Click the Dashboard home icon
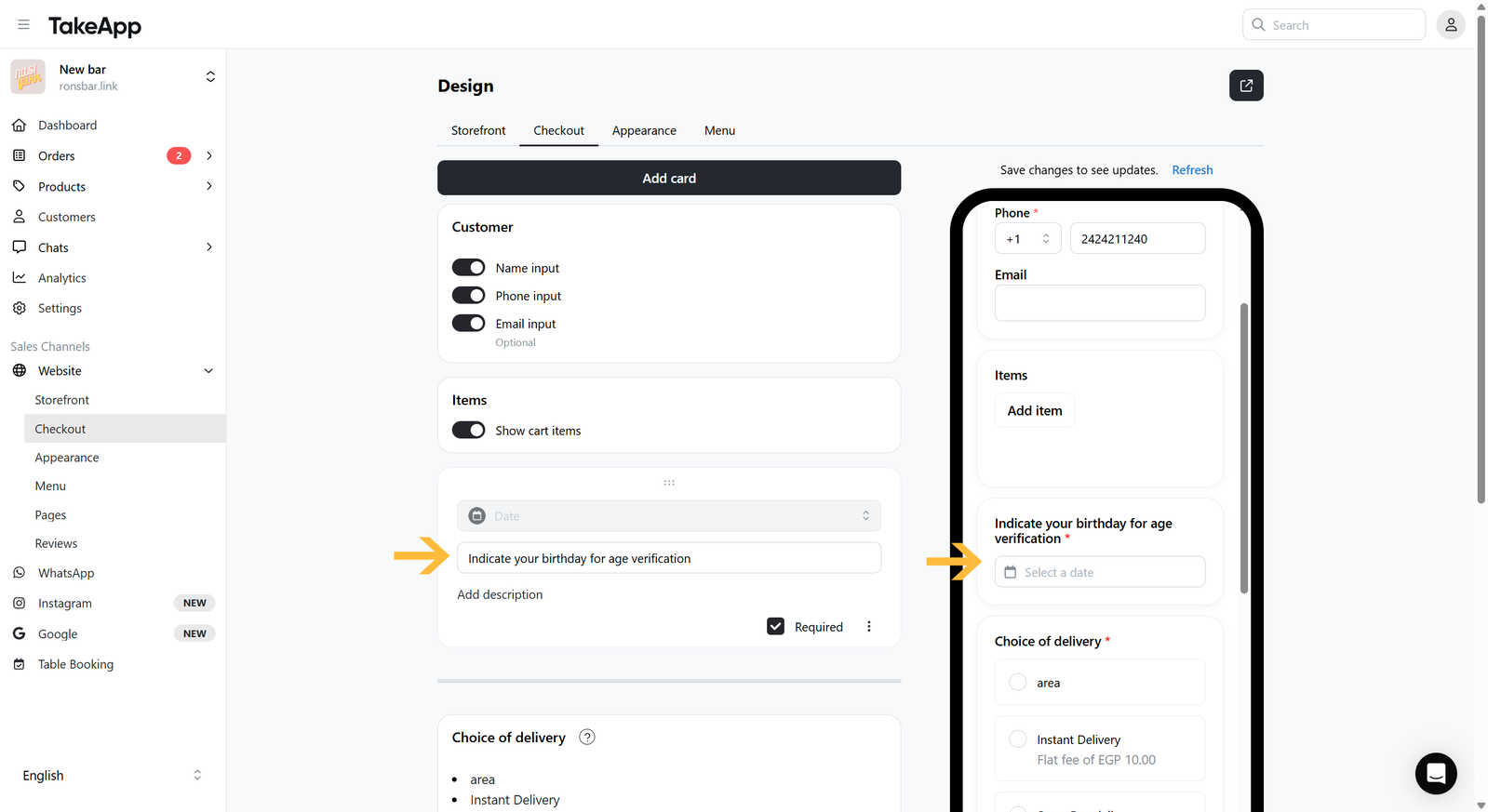Image resolution: width=1488 pixels, height=812 pixels. point(20,125)
